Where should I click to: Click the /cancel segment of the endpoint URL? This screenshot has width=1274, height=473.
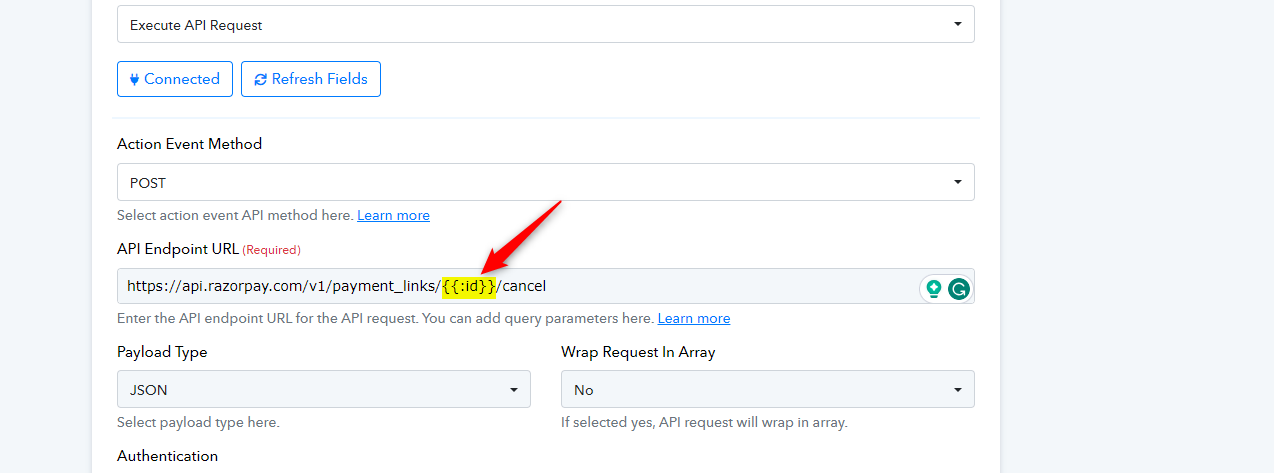point(522,287)
